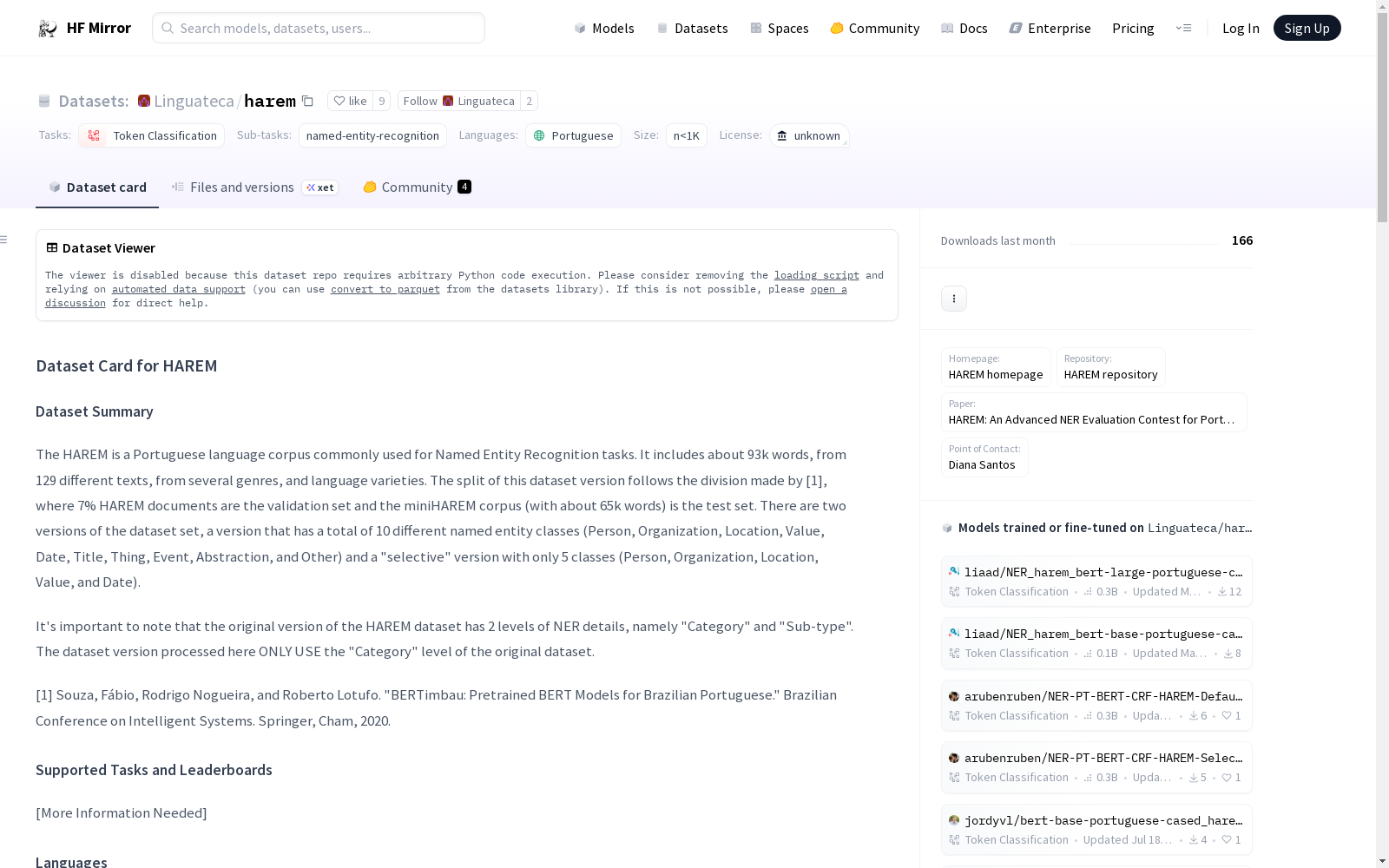Open the Models nav item
This screenshot has height=868, width=1389.
point(604,28)
